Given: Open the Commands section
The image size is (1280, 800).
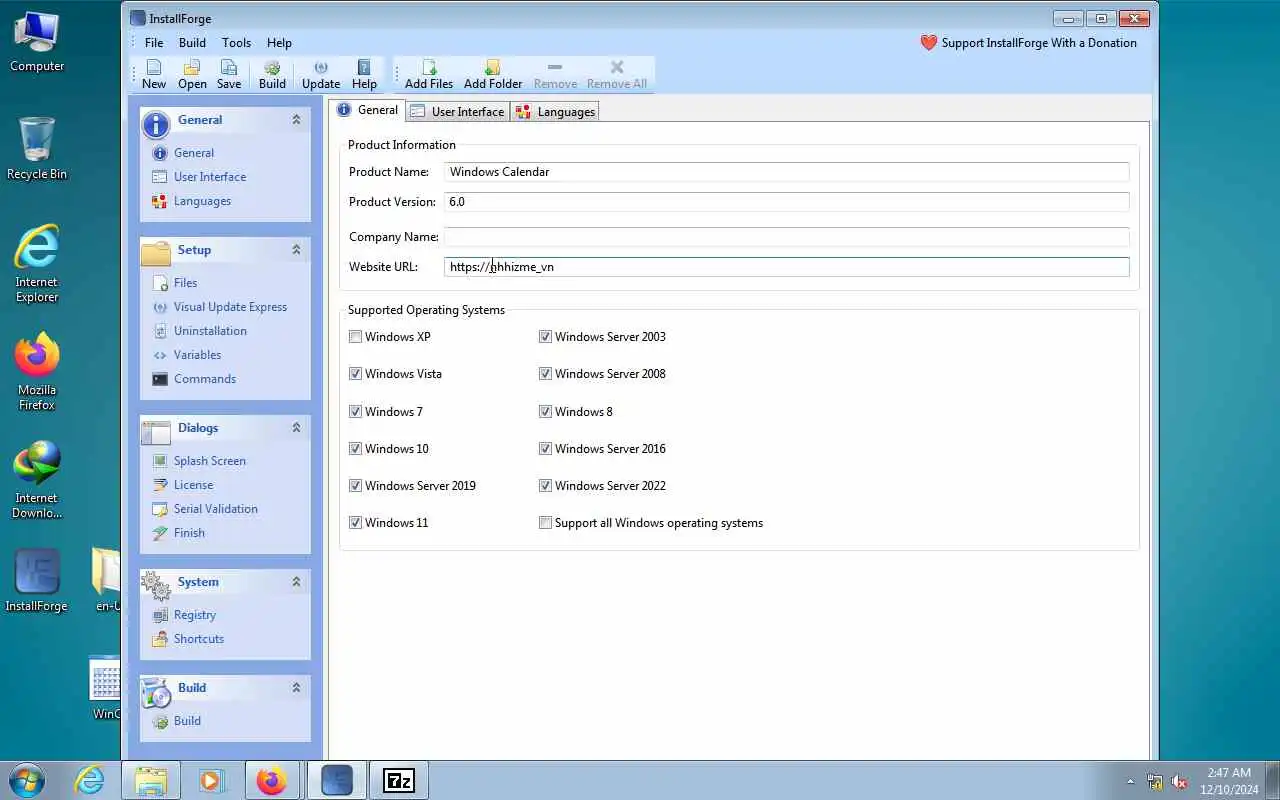Looking at the screenshot, I should 205,379.
